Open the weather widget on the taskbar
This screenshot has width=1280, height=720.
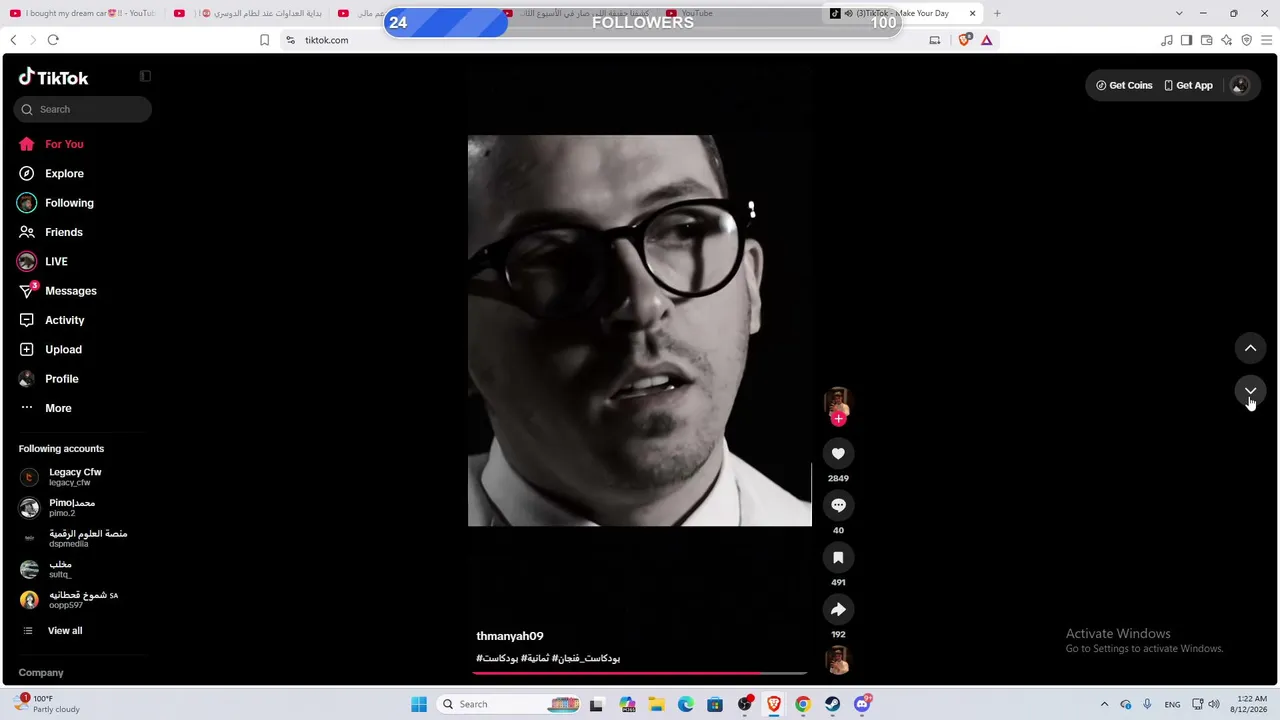pos(45,704)
